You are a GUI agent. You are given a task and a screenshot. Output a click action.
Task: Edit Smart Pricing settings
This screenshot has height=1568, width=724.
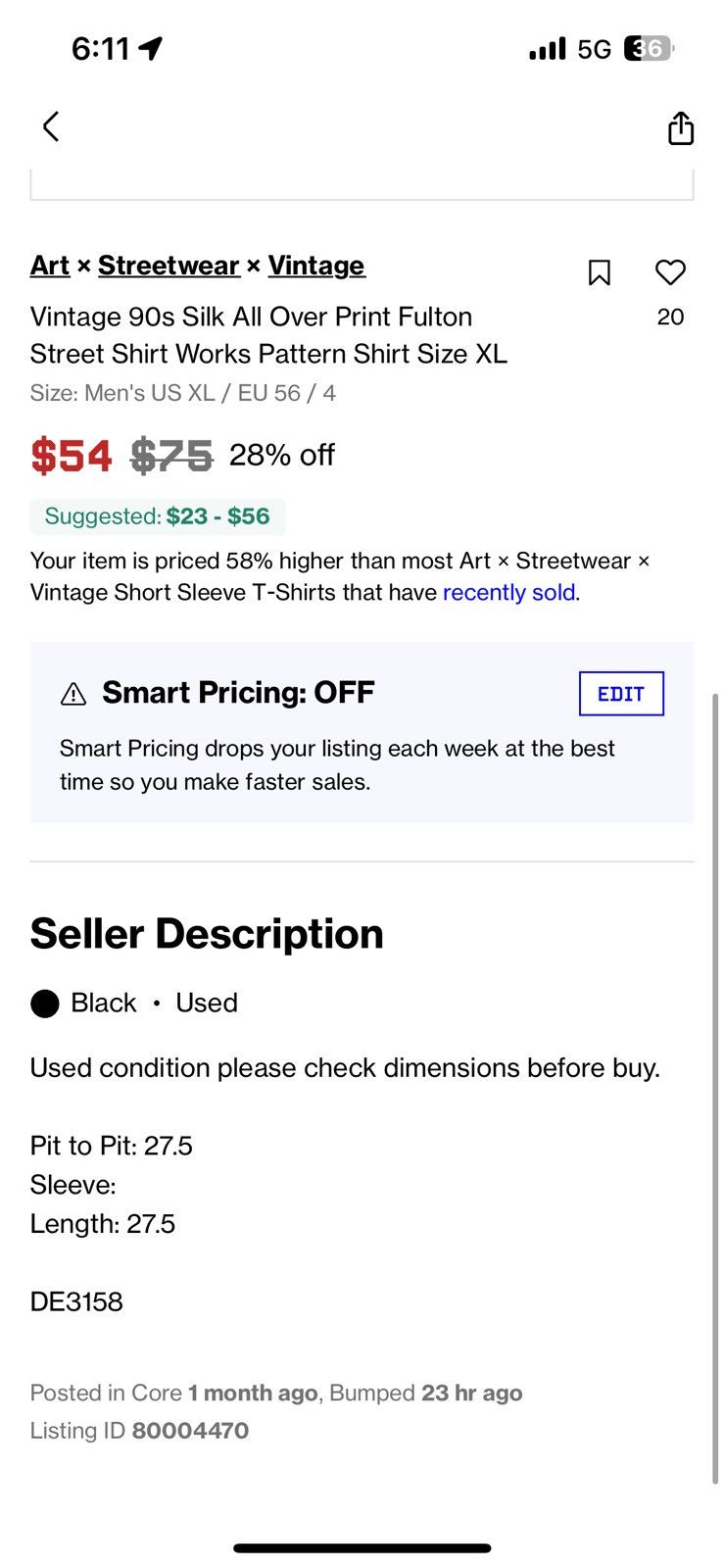621,694
